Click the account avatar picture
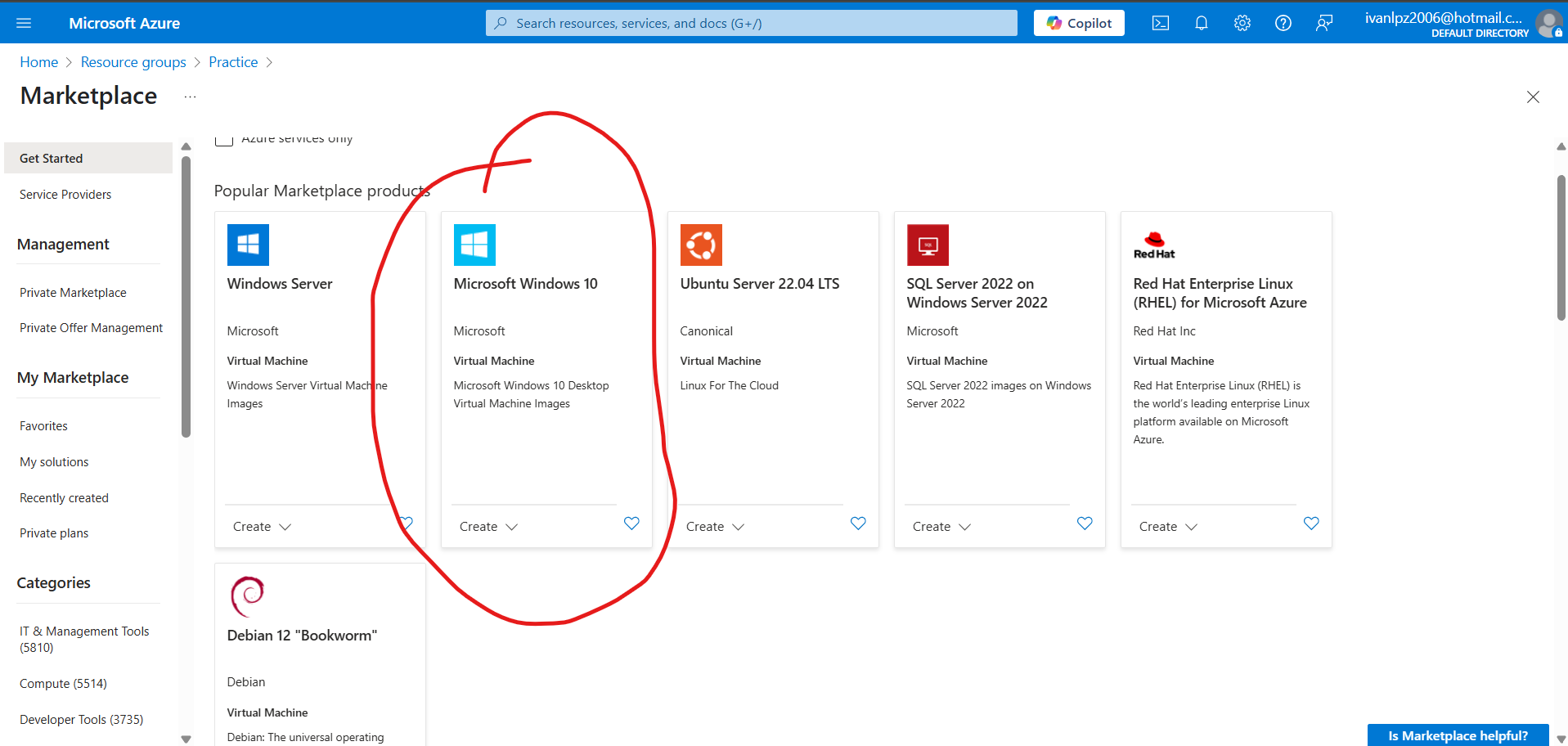The width and height of the screenshot is (1568, 746). [1548, 23]
